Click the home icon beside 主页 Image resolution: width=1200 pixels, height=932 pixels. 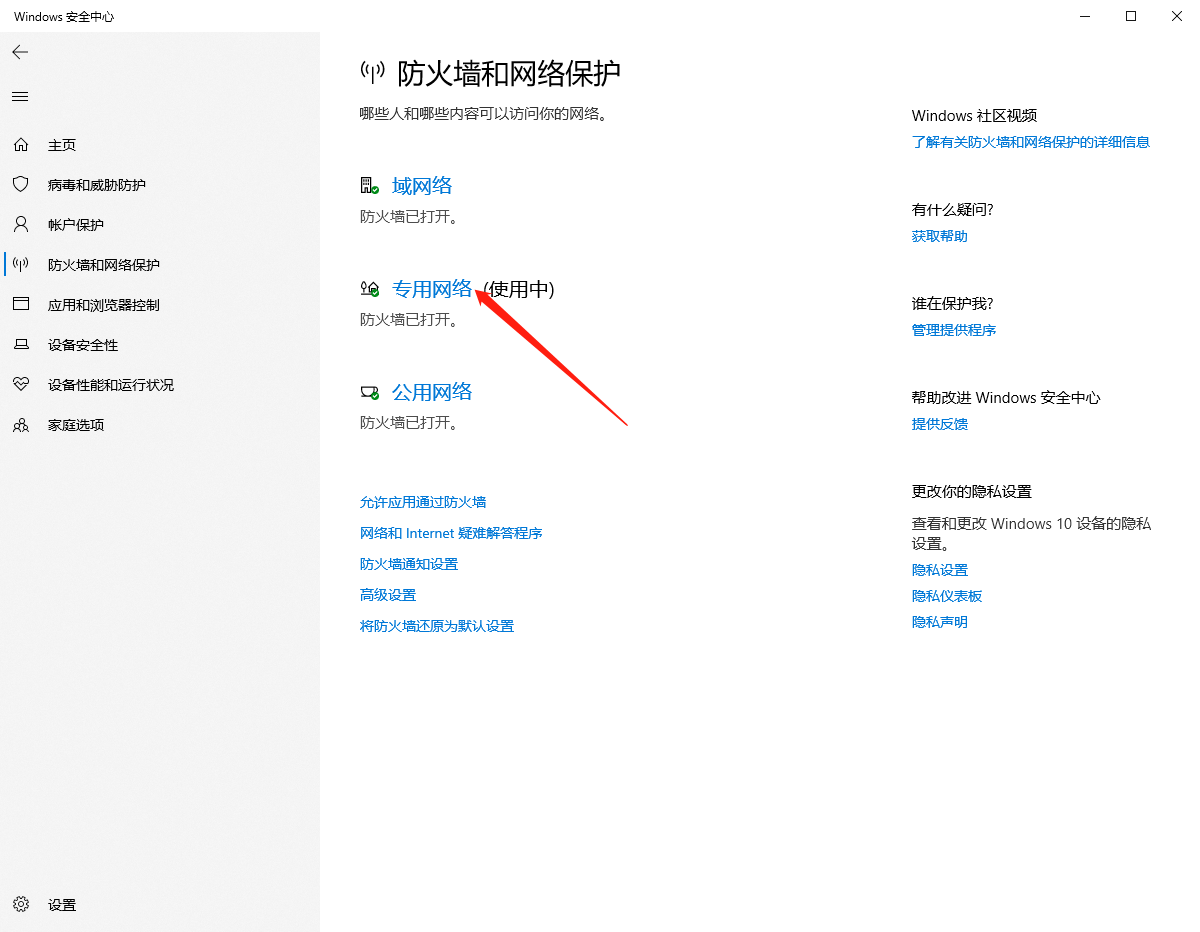coord(21,145)
